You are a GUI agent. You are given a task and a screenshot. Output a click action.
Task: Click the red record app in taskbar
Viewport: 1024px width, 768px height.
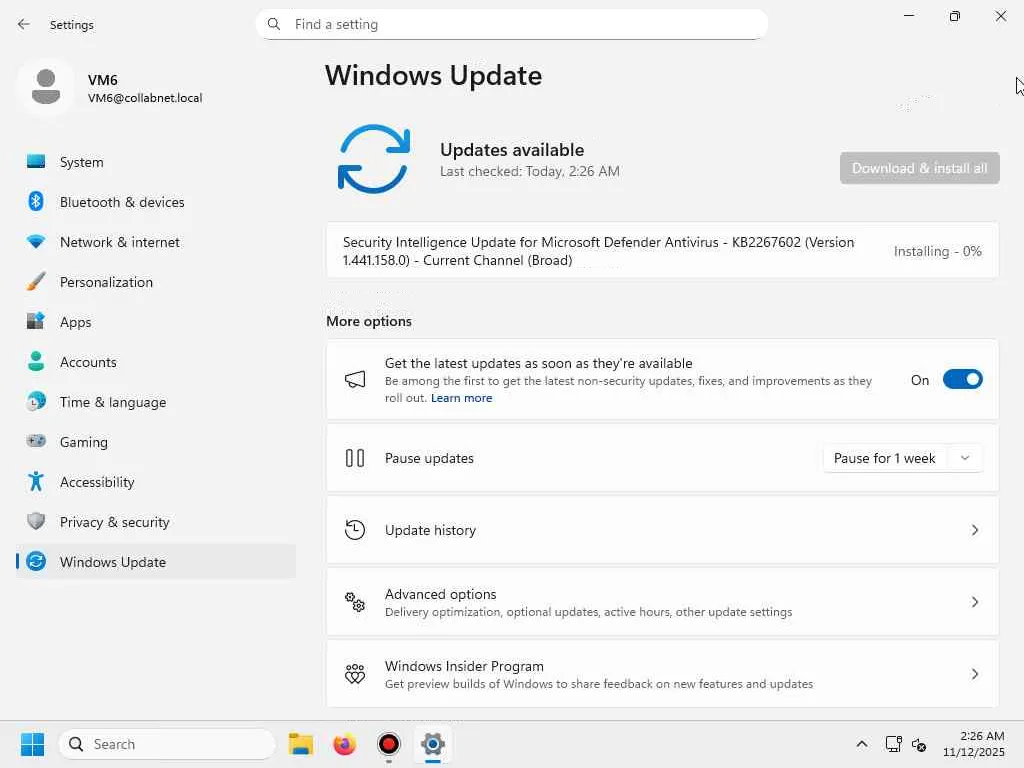click(x=389, y=744)
